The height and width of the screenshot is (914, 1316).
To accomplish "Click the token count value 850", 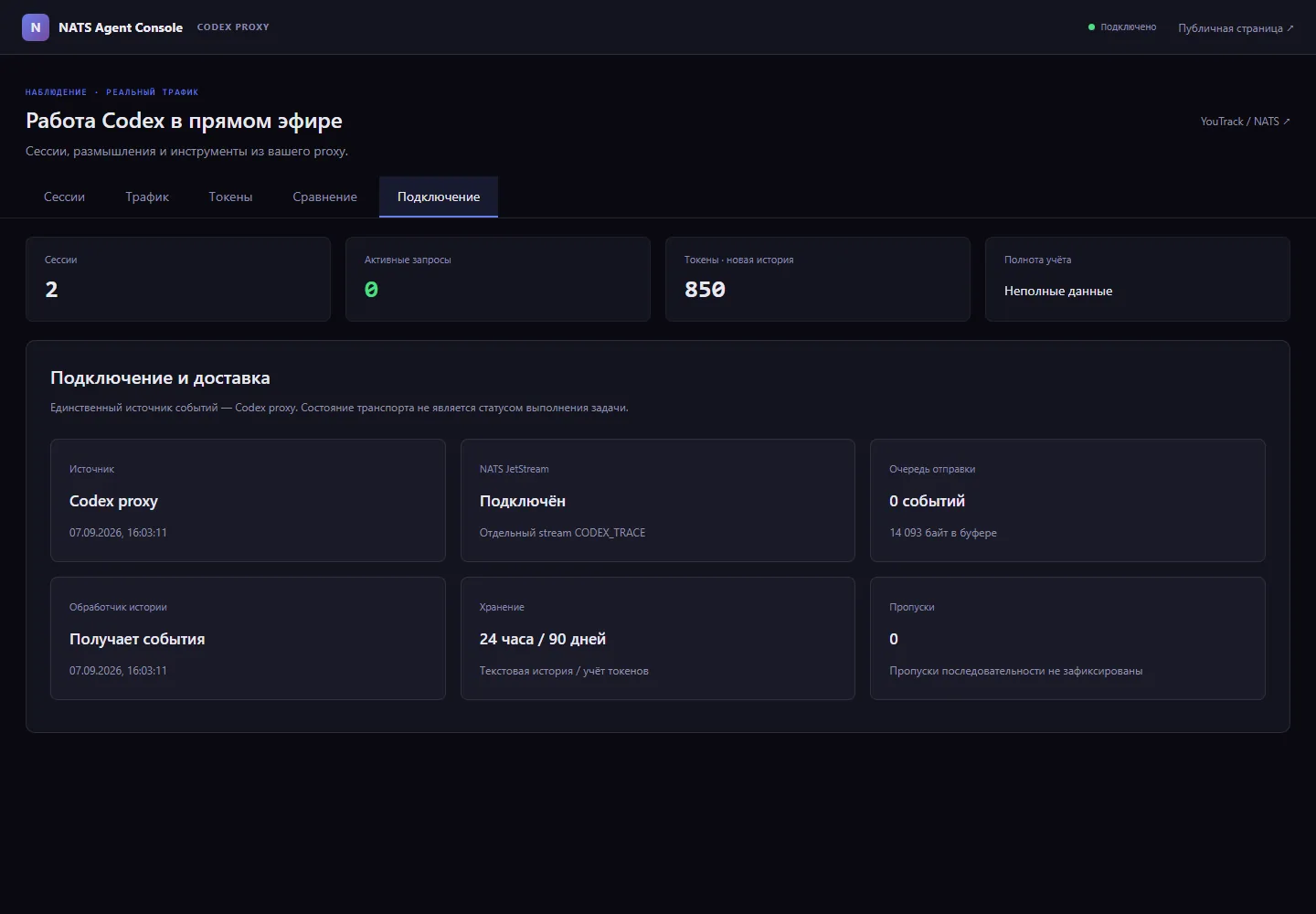I will pos(705,290).
